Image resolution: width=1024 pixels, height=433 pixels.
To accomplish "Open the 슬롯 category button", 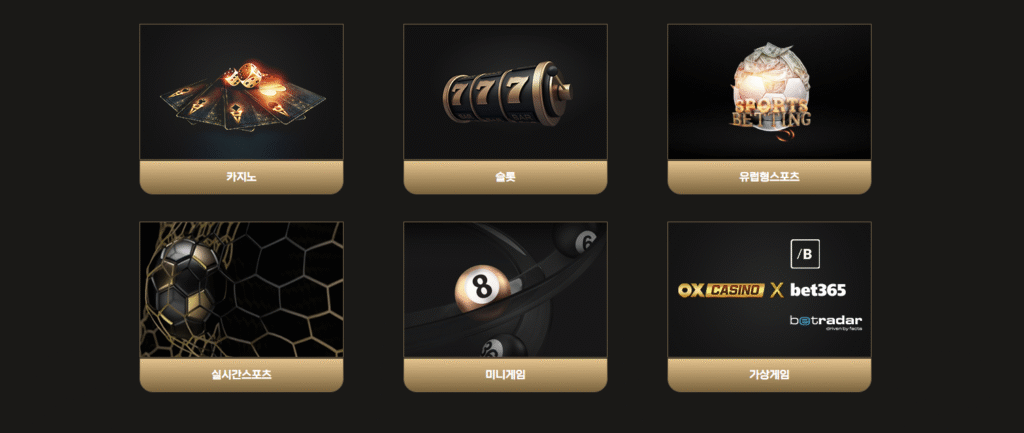I will coord(505,177).
